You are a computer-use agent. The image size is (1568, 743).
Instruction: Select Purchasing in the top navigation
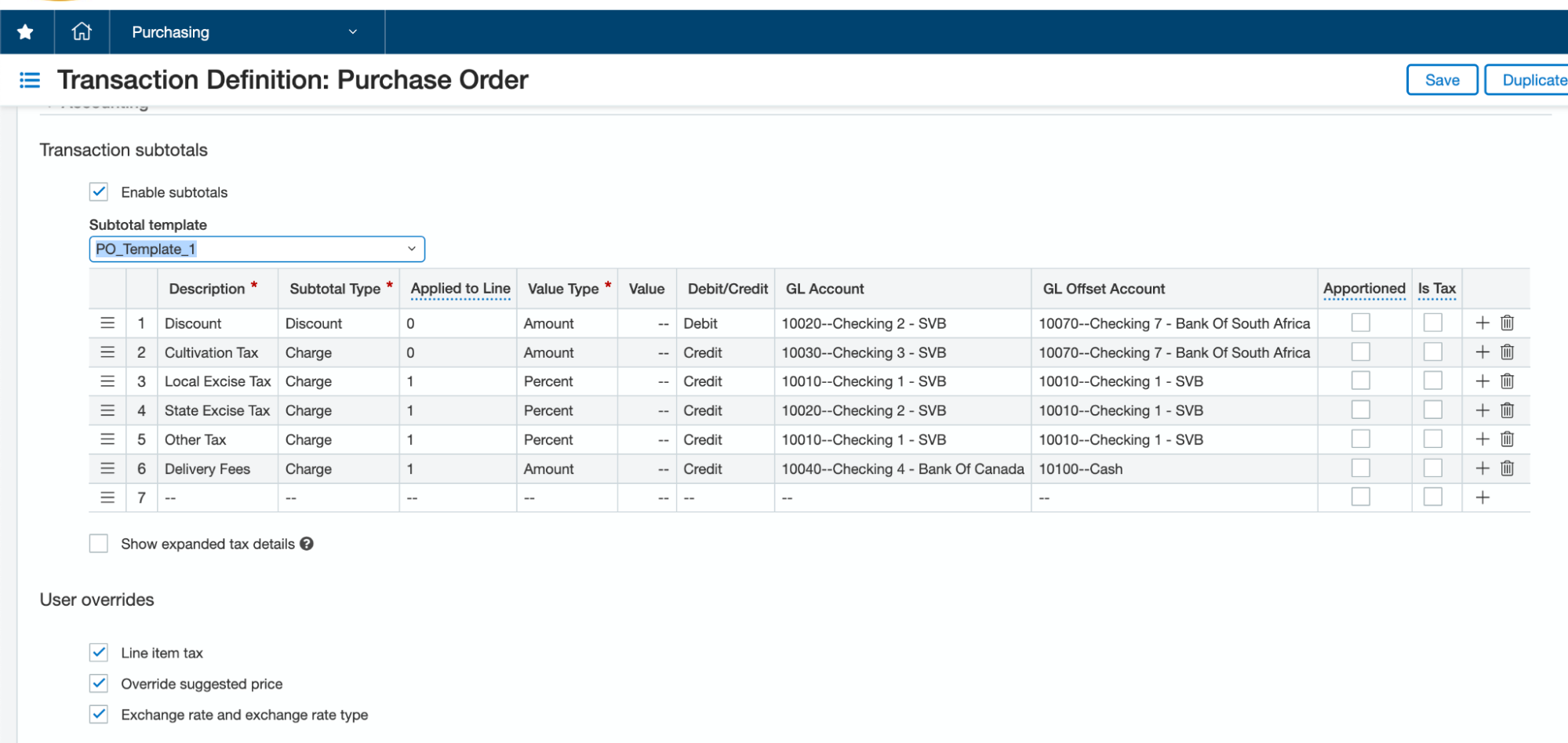pyautogui.click(x=170, y=32)
